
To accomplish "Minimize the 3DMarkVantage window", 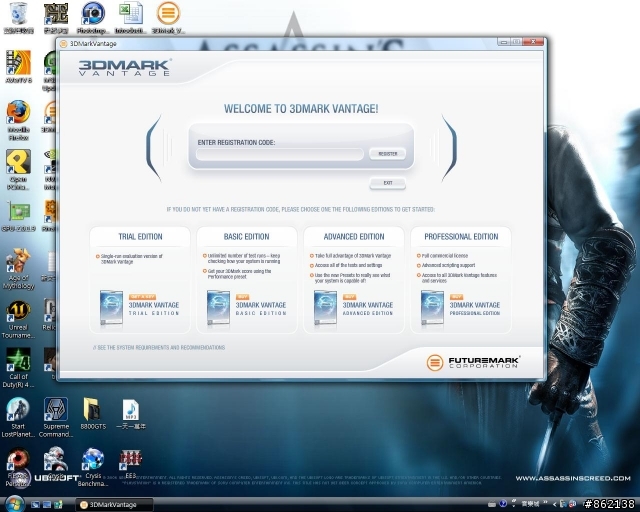I will [x=504, y=42].
